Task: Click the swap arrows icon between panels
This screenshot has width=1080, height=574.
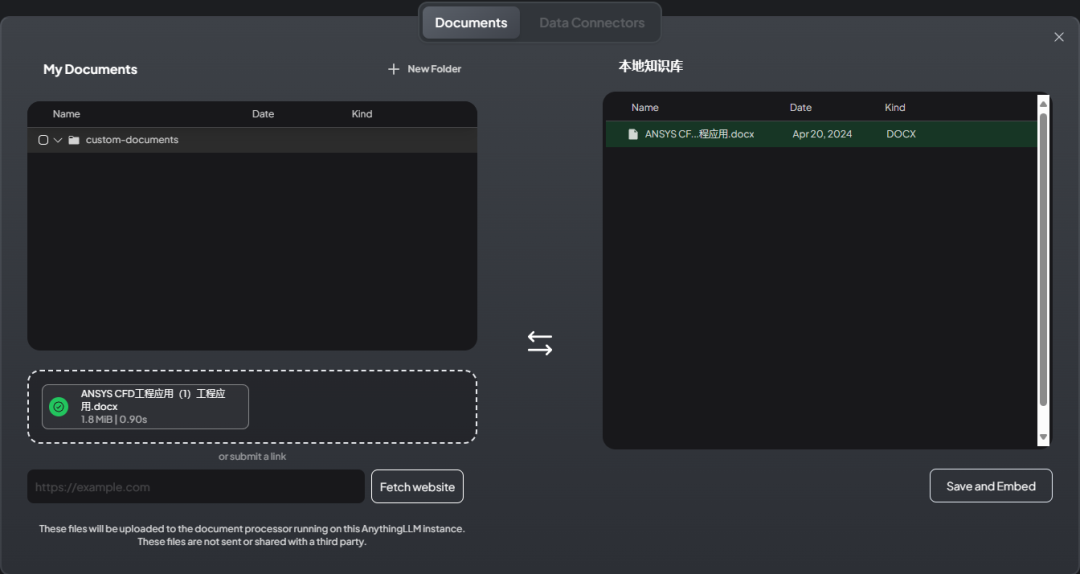Action: pos(540,343)
